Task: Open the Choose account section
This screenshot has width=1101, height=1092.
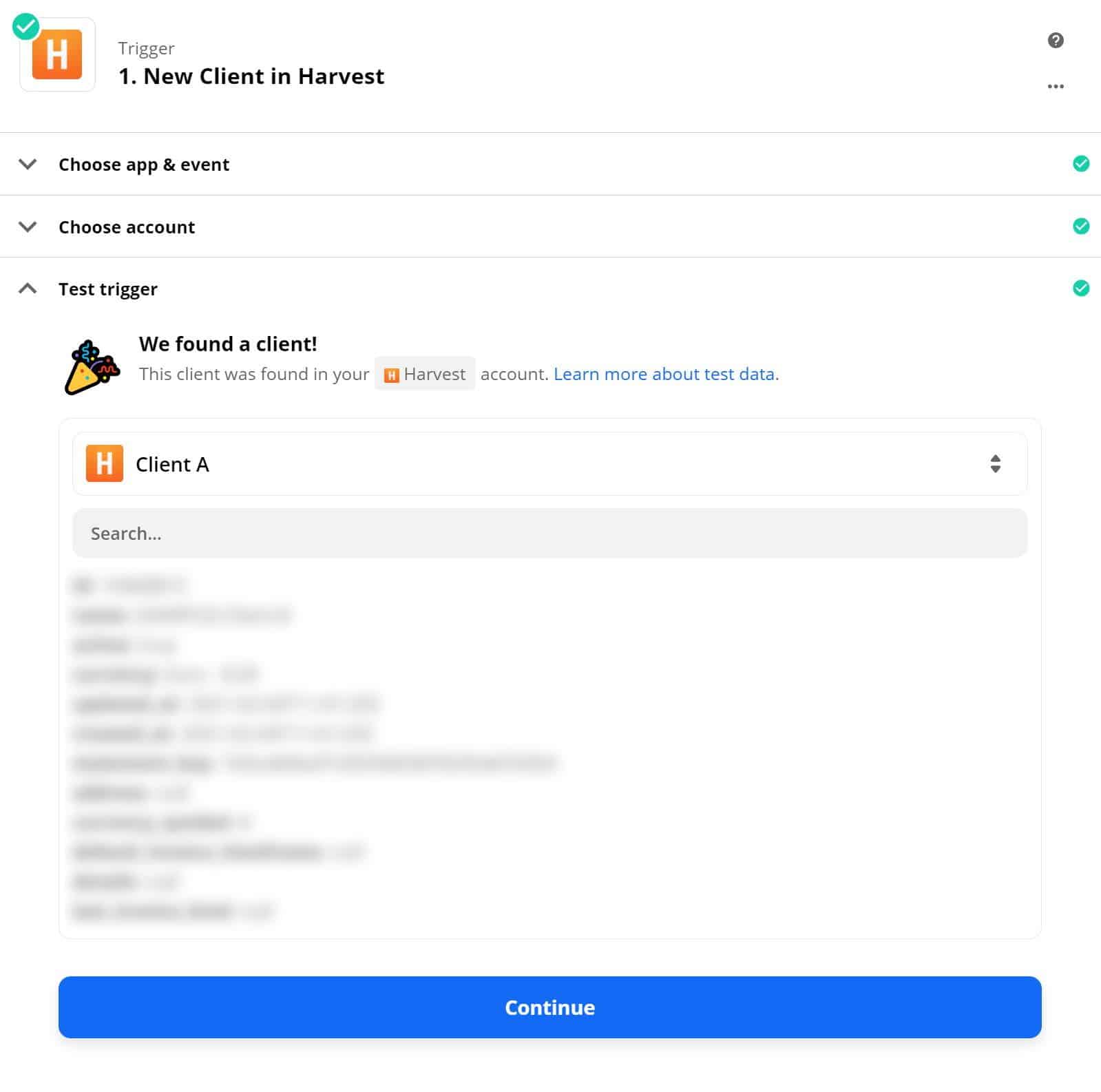Action: 550,227
